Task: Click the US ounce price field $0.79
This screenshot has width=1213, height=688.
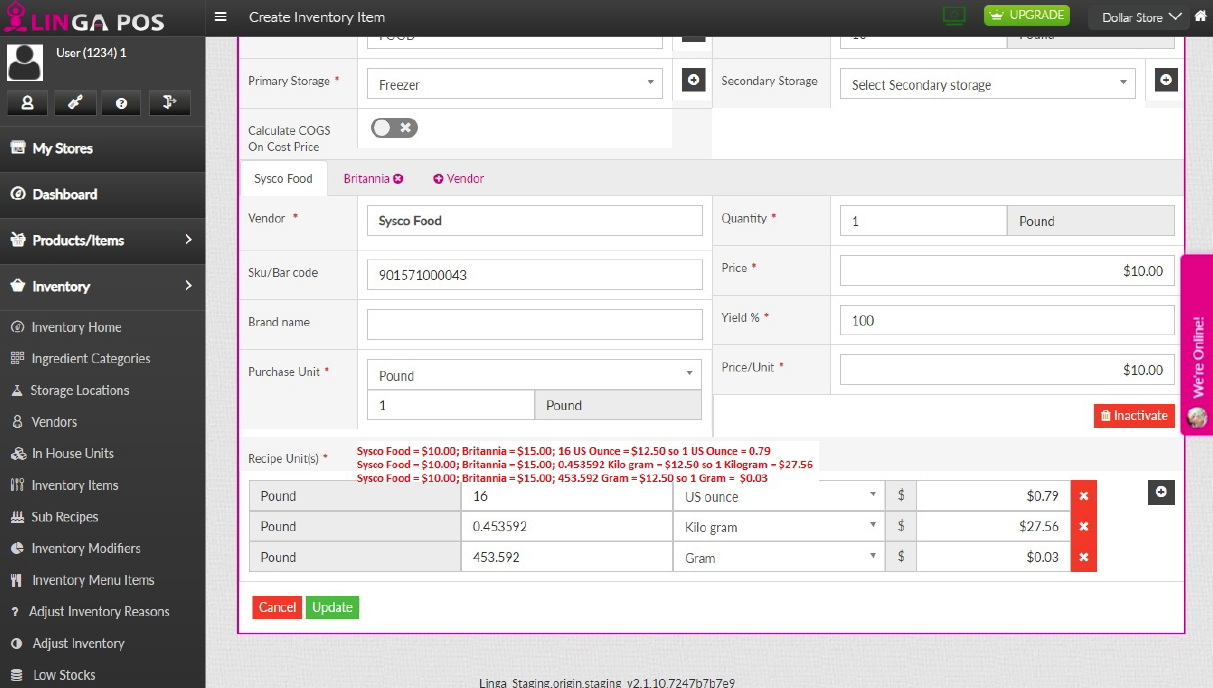Action: pyautogui.click(x=993, y=496)
